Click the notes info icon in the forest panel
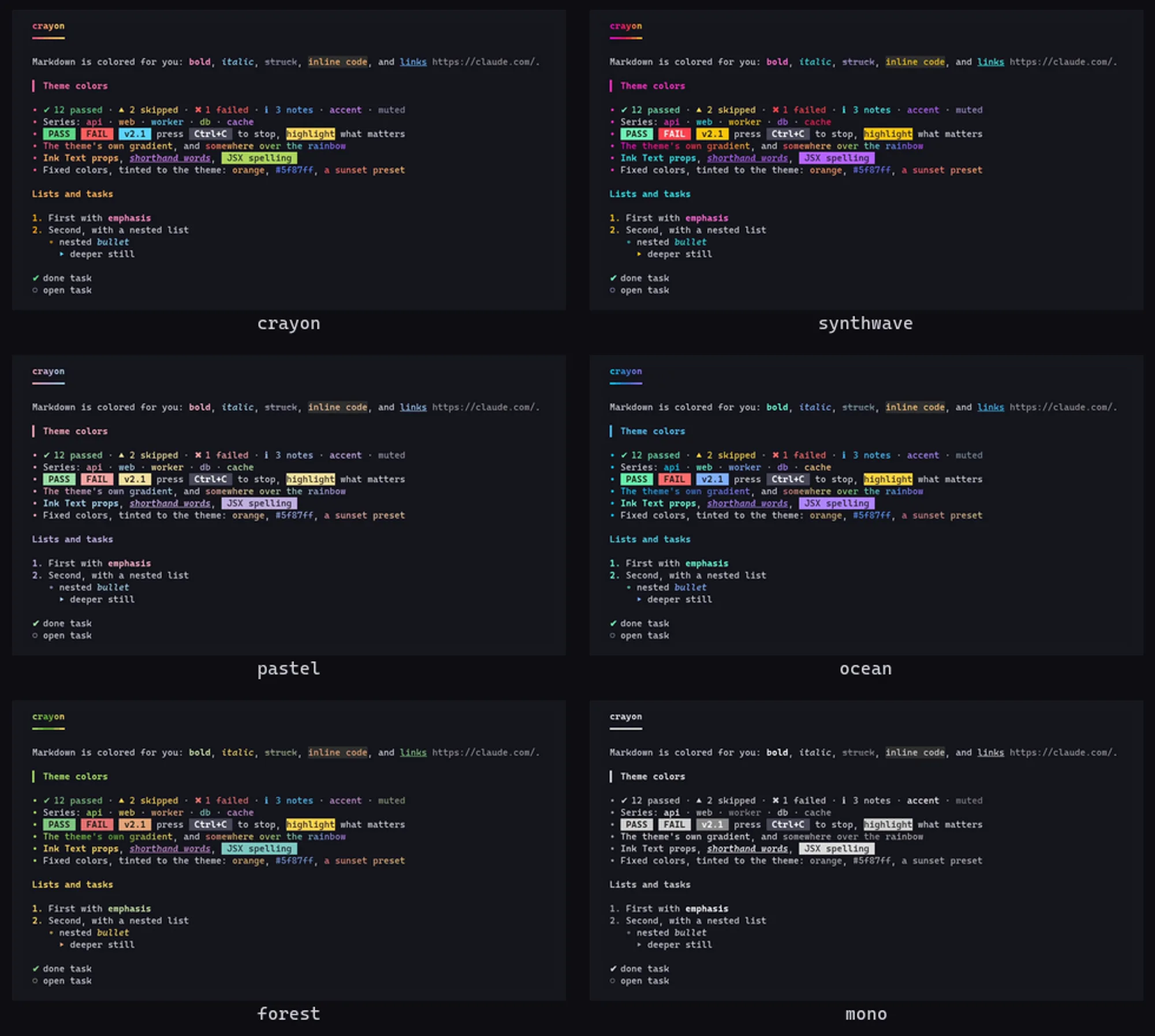This screenshot has width=1155, height=1036. pos(266,800)
